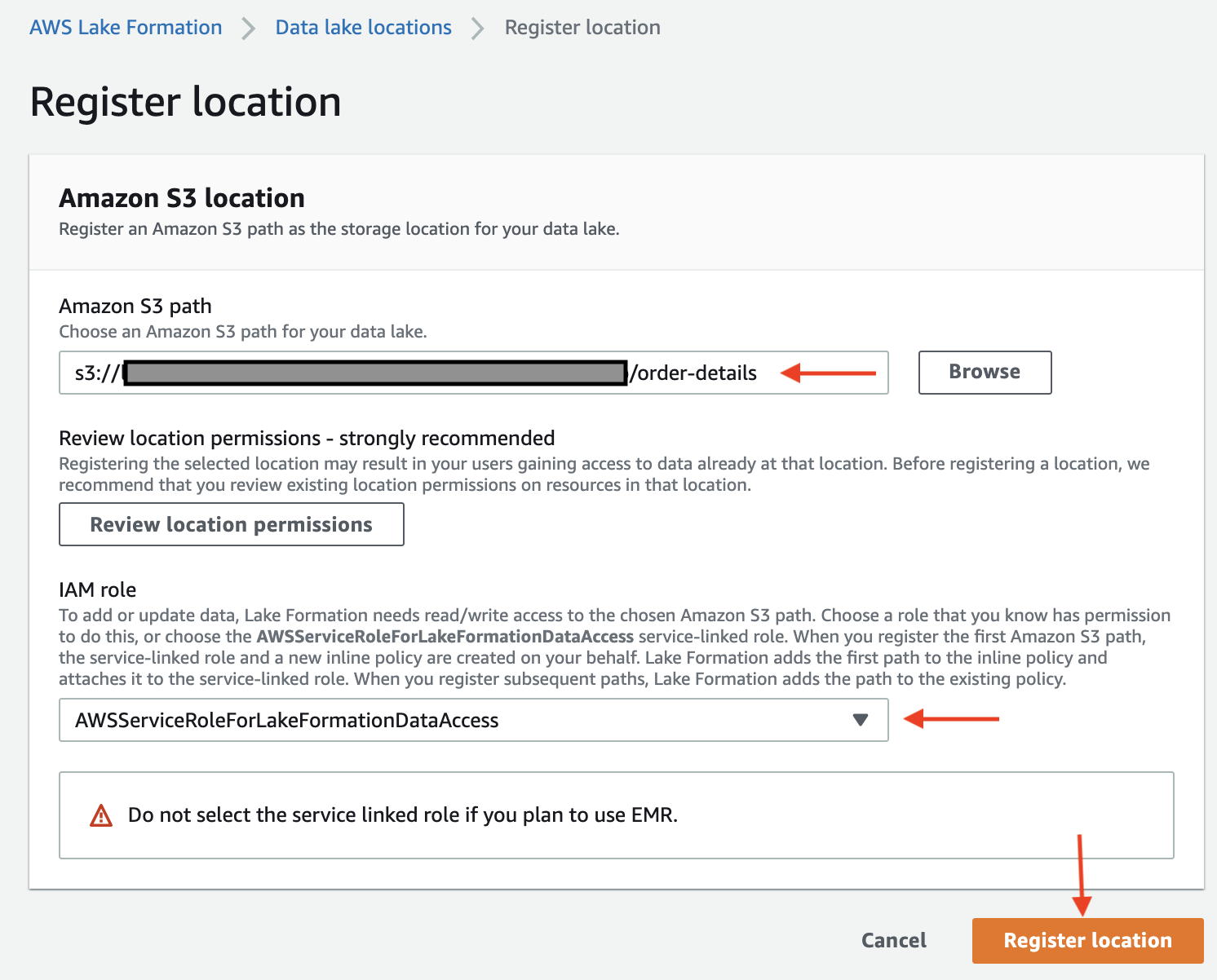
Task: Click the Cancel button
Action: [x=894, y=941]
